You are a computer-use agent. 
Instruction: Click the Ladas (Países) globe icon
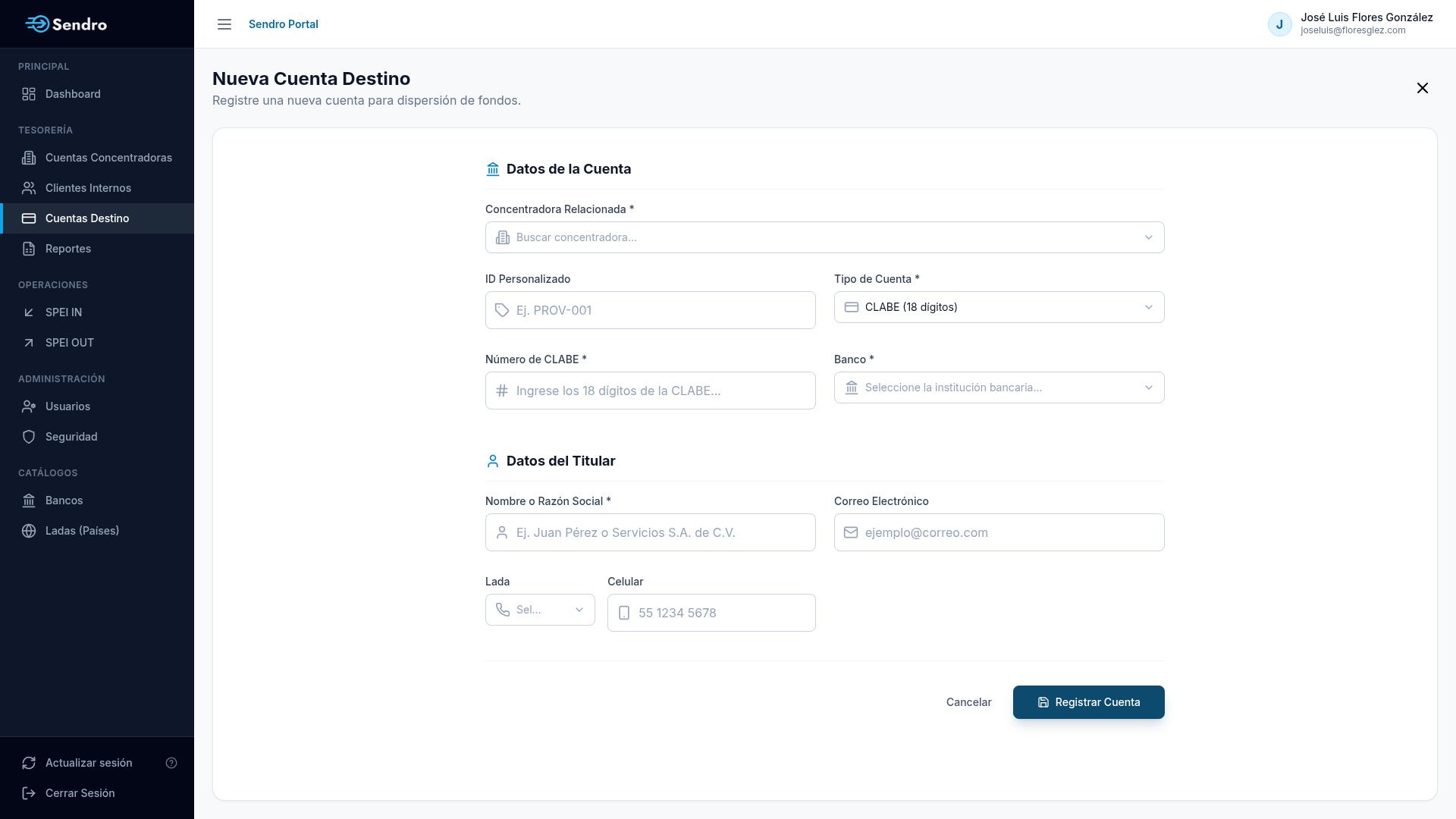coord(29,531)
